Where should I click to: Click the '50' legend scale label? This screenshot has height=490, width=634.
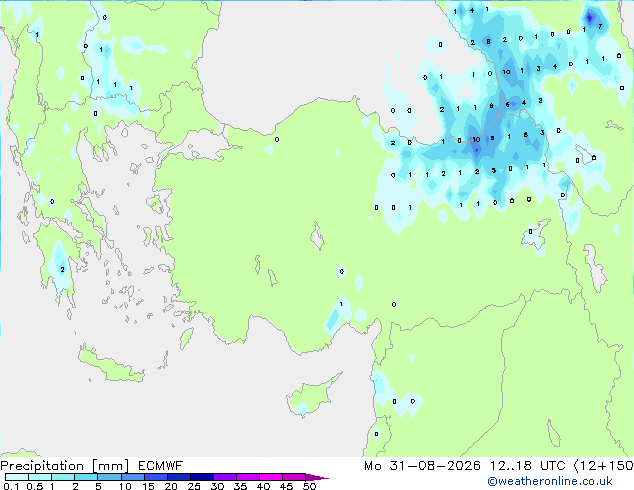coord(310,486)
